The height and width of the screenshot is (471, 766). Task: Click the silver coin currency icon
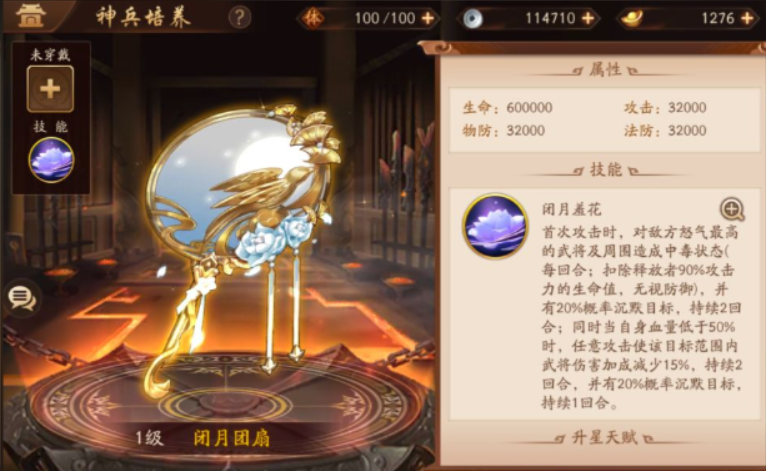click(x=472, y=19)
